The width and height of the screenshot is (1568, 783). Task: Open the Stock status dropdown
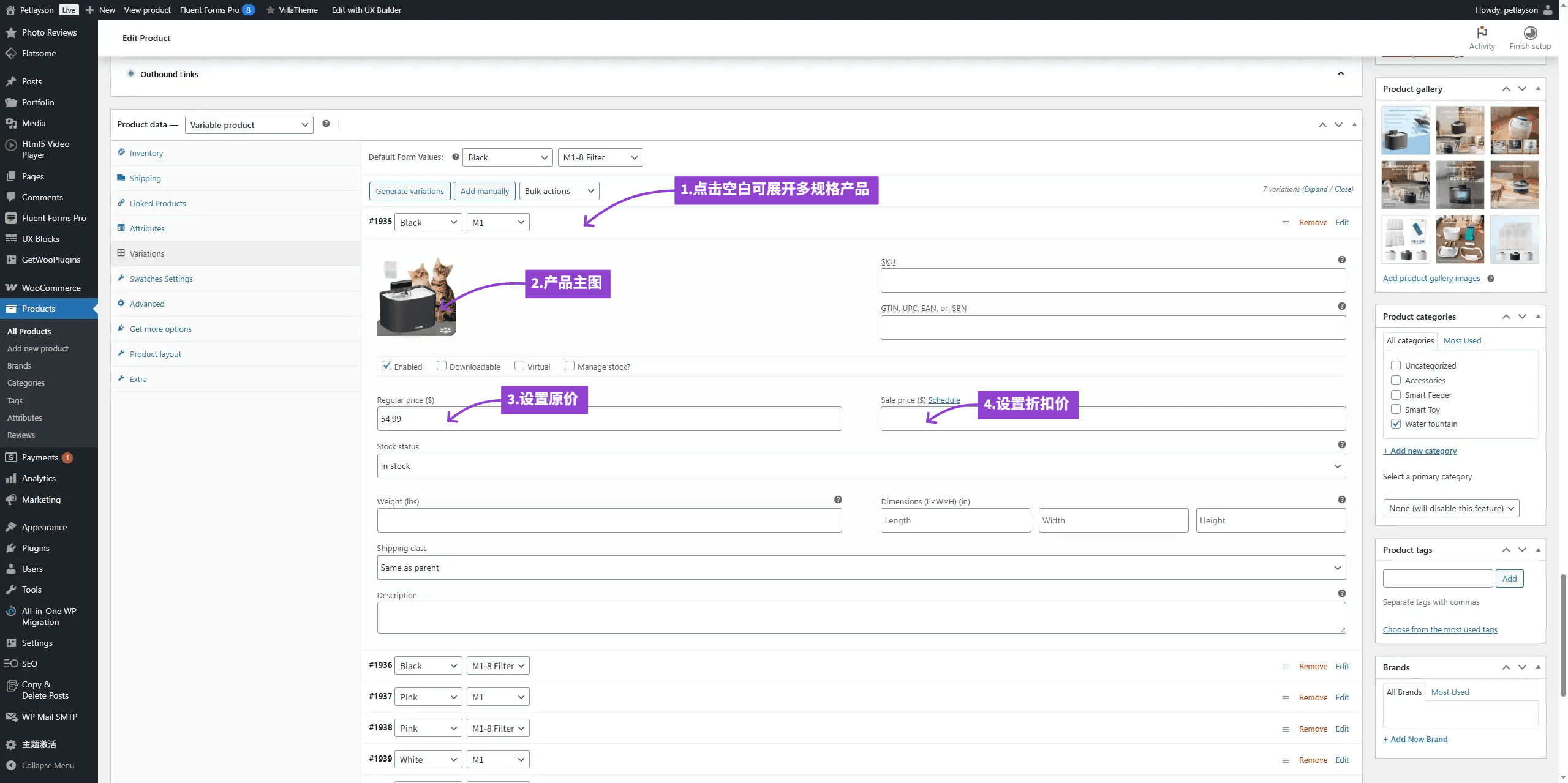point(861,466)
